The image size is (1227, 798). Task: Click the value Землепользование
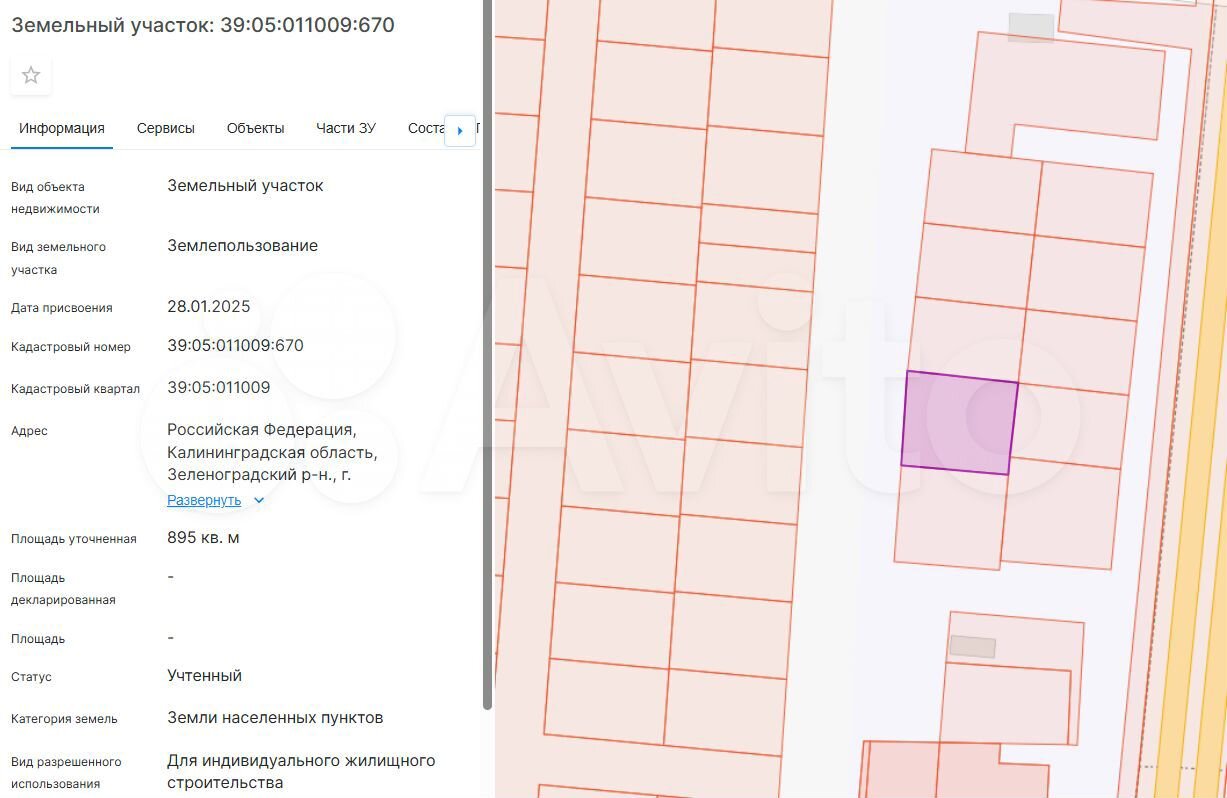(x=243, y=246)
